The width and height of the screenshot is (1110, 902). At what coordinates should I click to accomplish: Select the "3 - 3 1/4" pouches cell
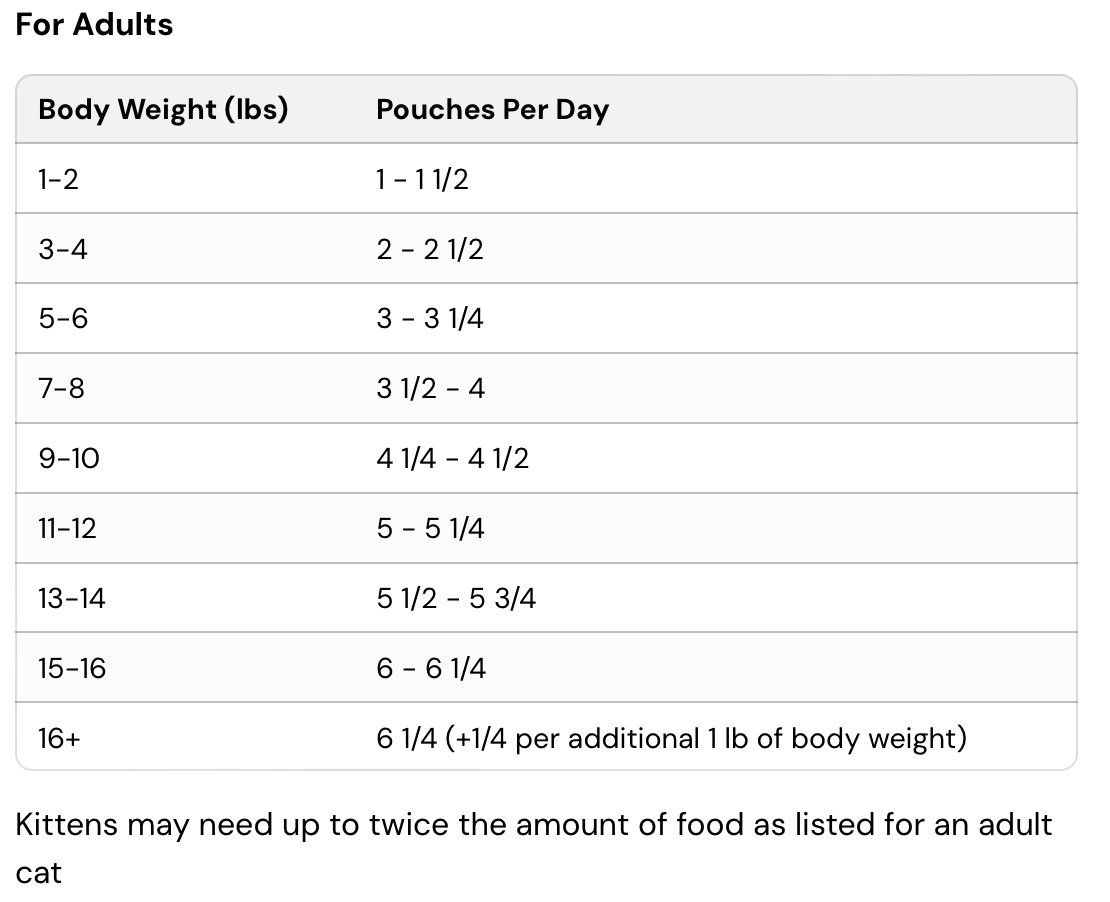(x=430, y=319)
